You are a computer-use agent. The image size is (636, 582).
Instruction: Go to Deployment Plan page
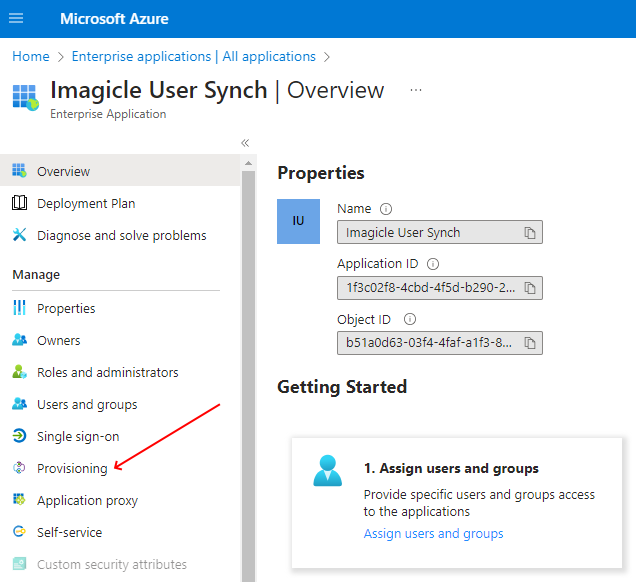pyautogui.click(x=86, y=203)
